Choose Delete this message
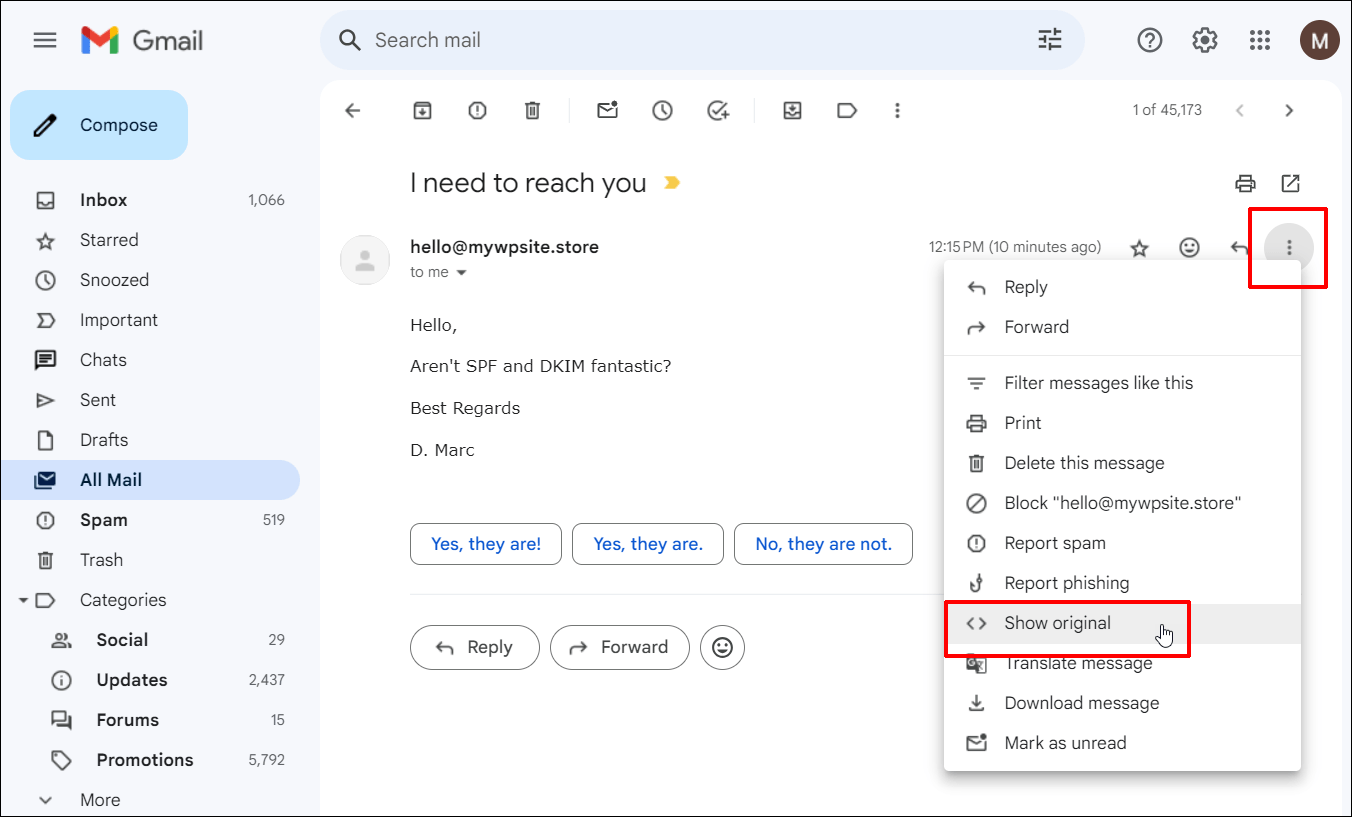This screenshot has width=1352, height=817. point(1122,463)
